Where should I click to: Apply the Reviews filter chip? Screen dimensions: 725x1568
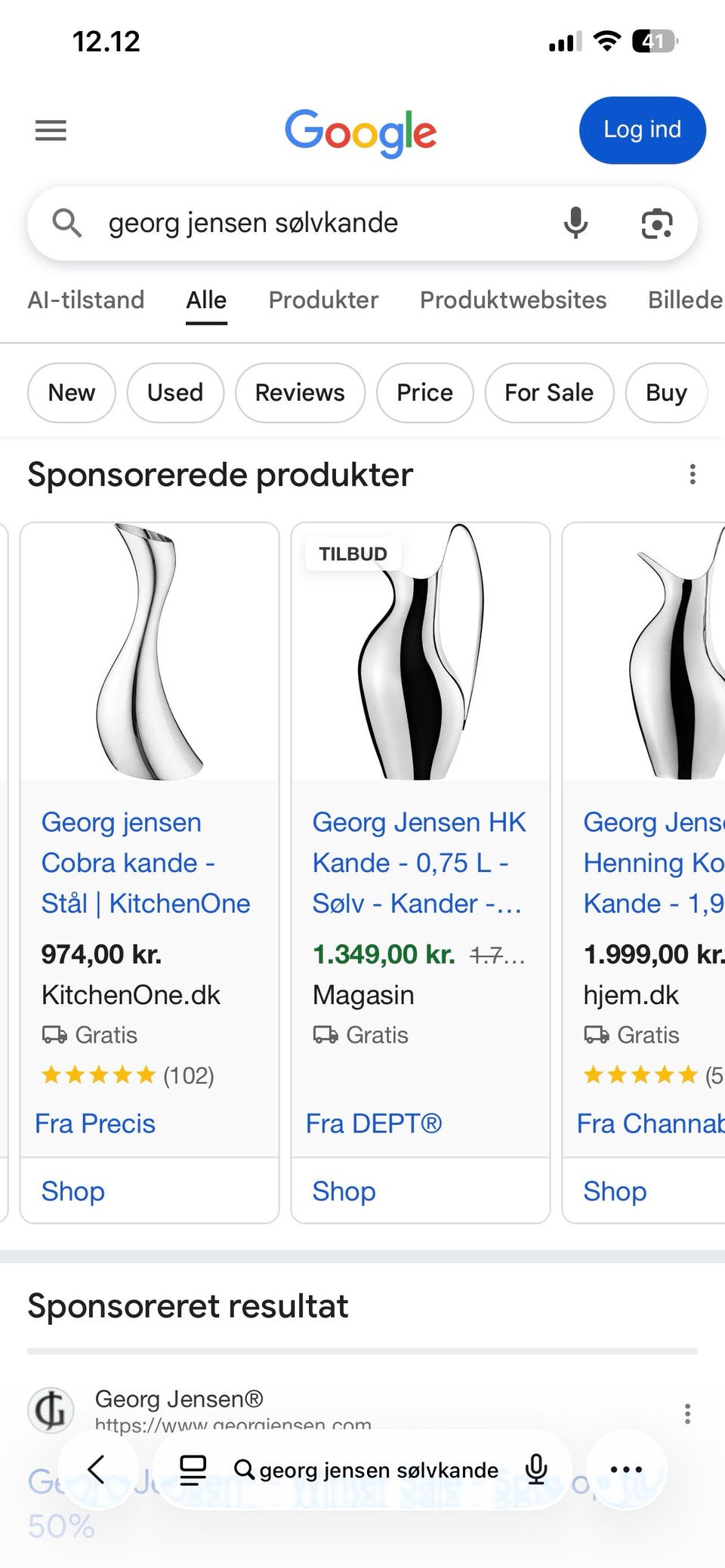(x=300, y=393)
